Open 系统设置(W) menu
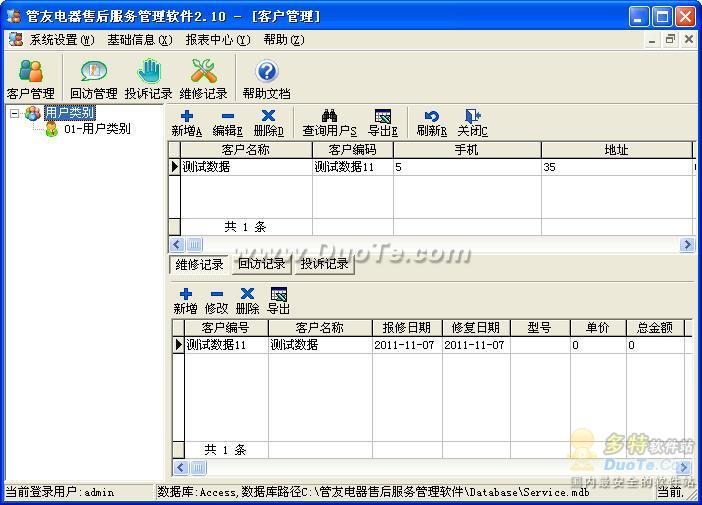702x505 pixels. [x=62, y=40]
